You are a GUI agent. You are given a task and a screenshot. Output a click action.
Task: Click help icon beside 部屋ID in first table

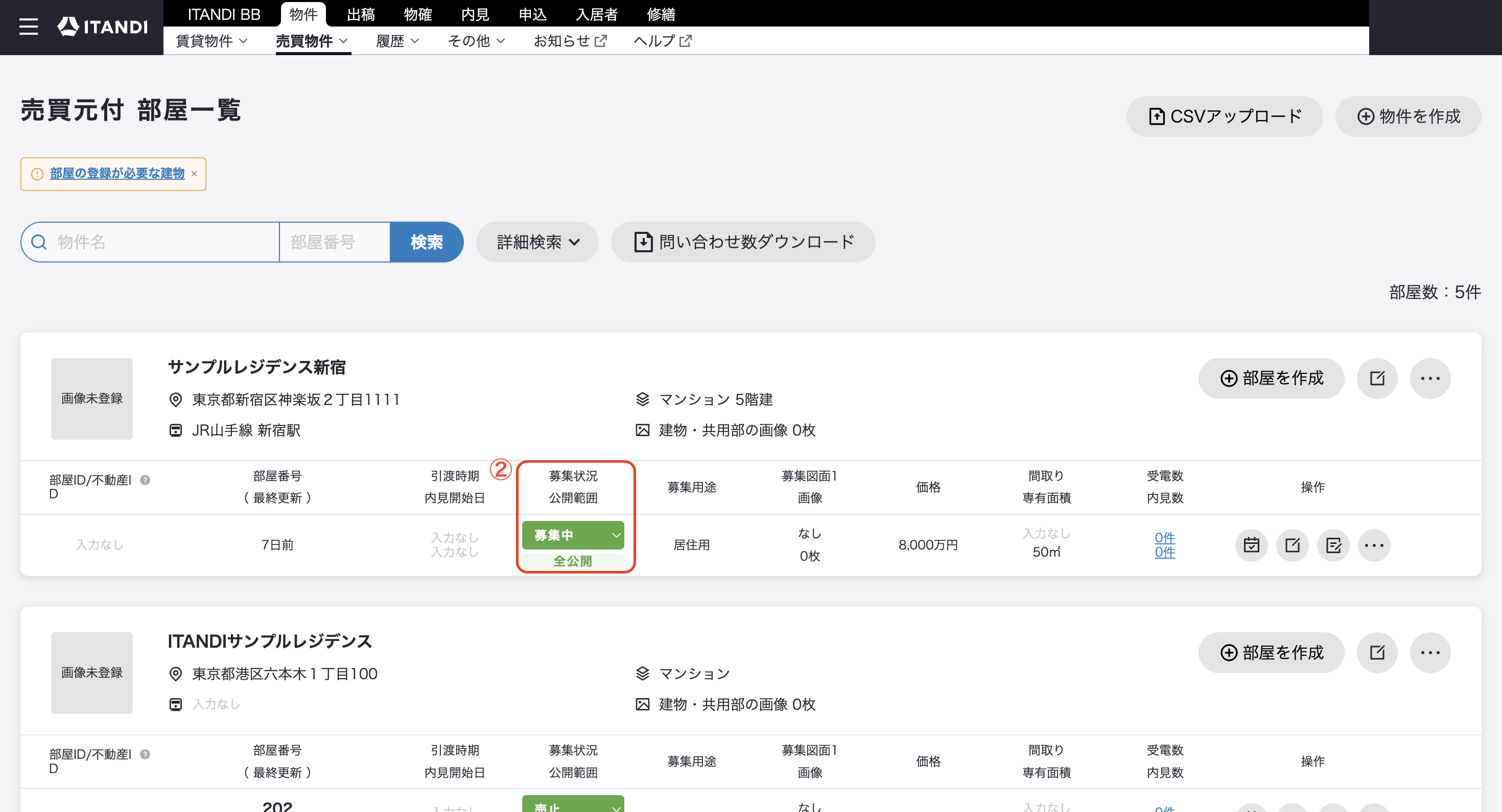(x=145, y=480)
